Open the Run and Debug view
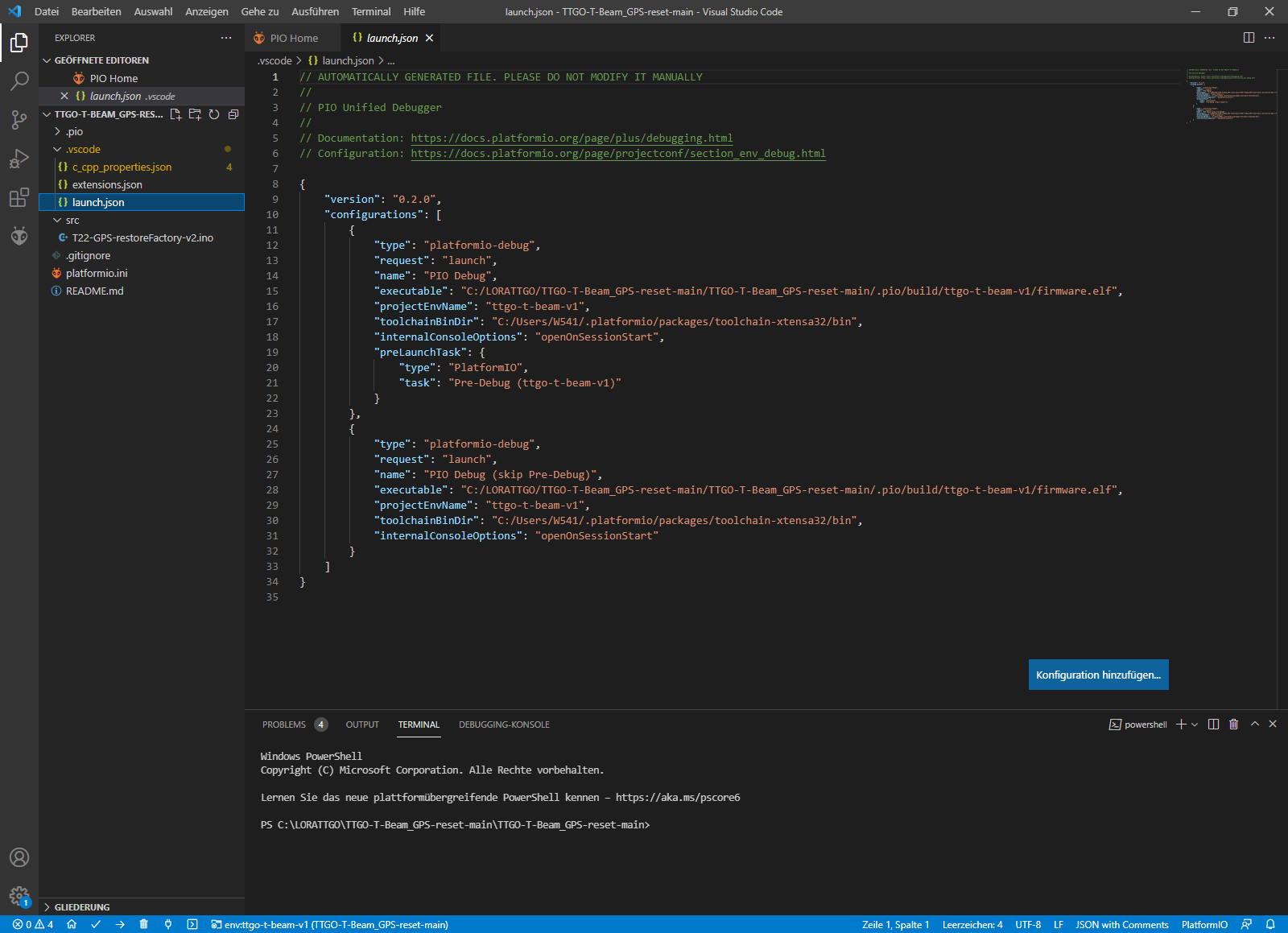1288x933 pixels. pos(19,159)
